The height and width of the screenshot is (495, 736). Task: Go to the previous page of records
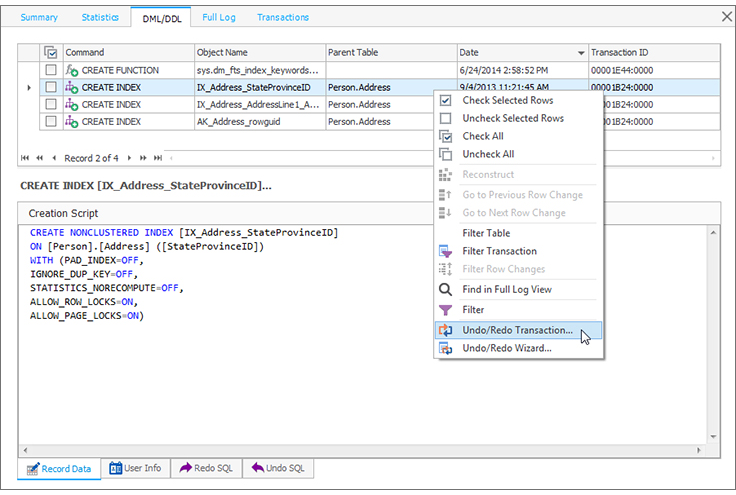[x=40, y=158]
